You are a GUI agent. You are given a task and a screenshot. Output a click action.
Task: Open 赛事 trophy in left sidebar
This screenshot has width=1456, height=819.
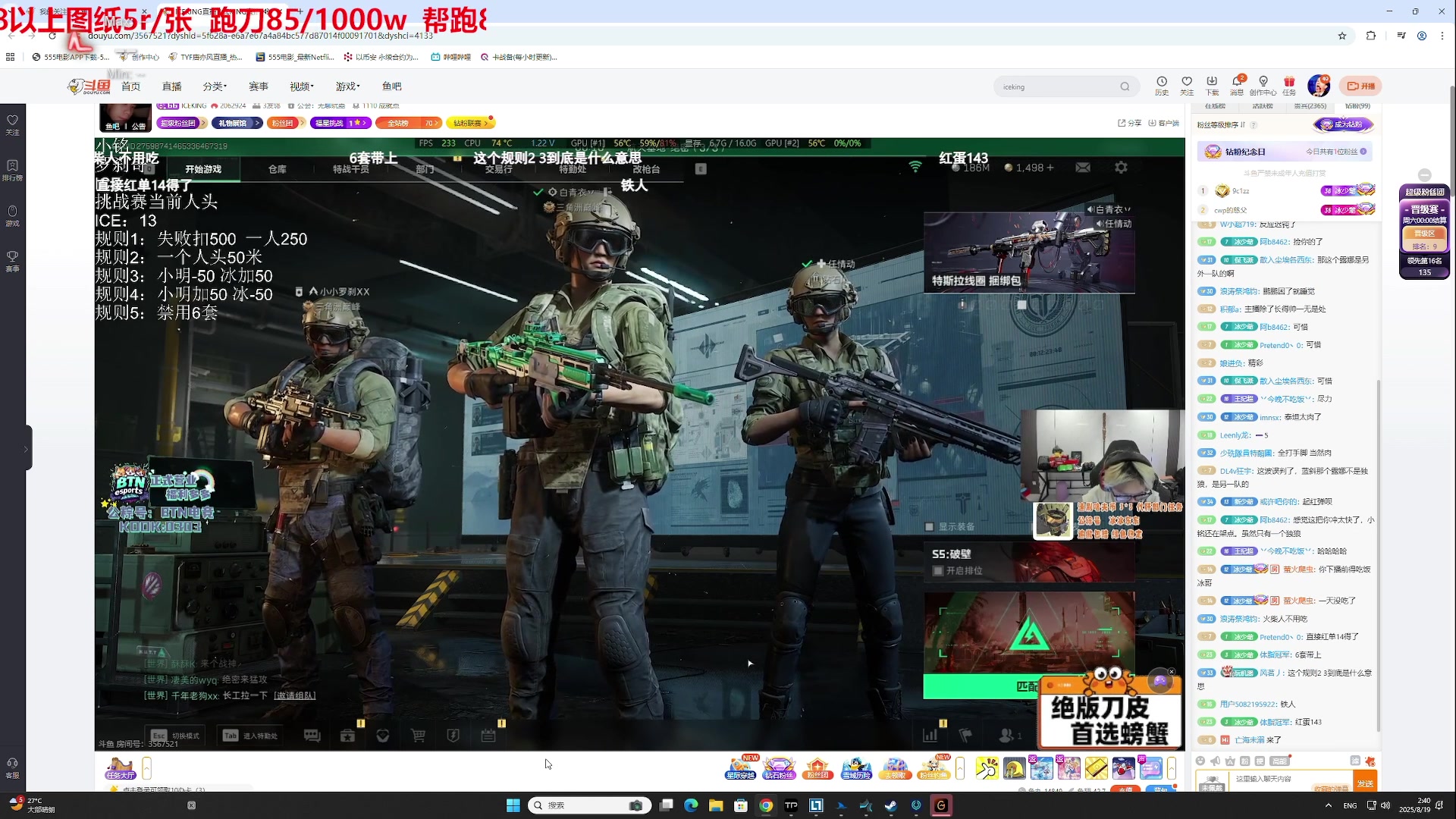coord(13,261)
